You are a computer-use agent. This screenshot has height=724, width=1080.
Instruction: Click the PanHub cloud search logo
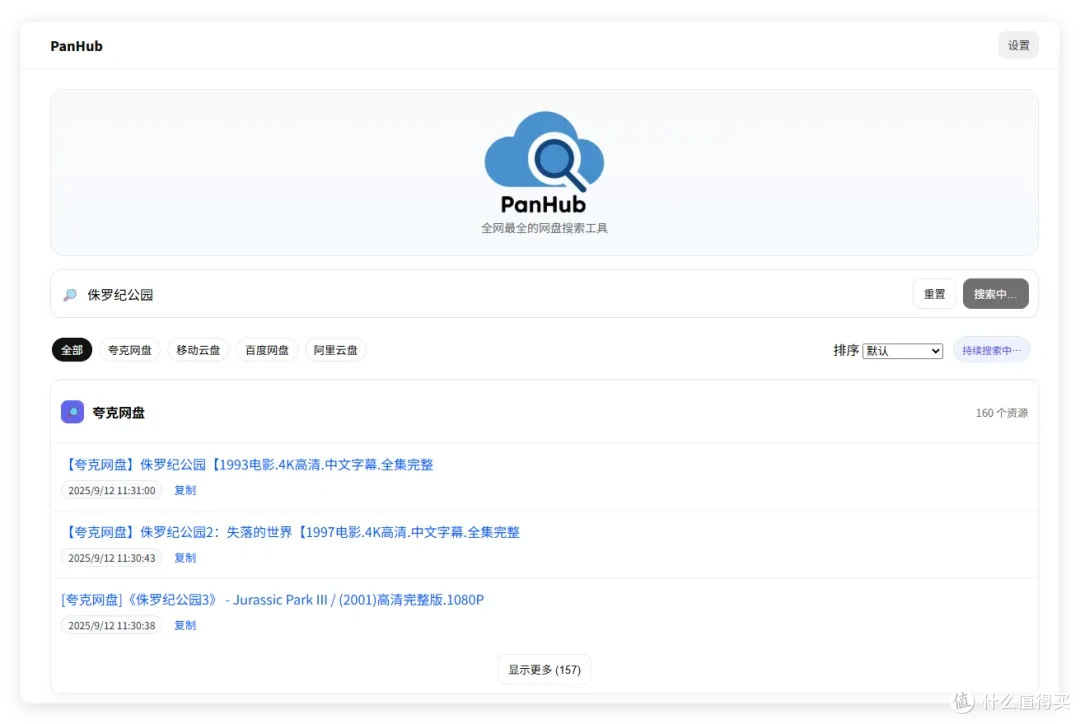tap(544, 163)
